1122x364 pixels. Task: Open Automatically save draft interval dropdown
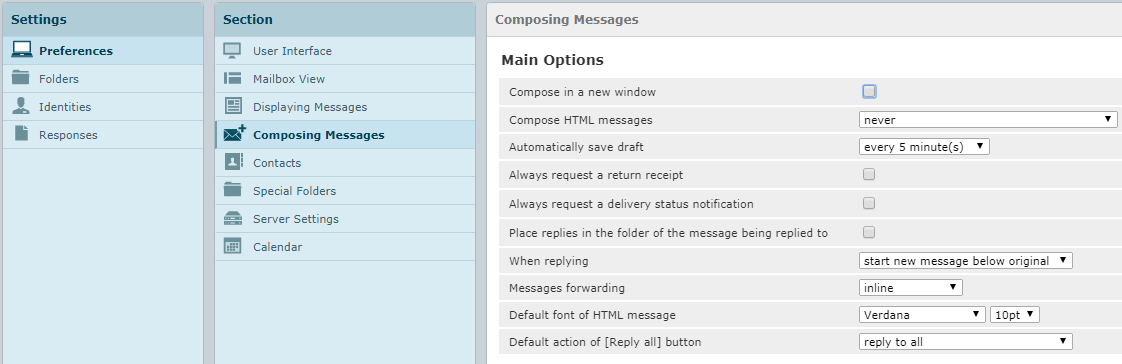coord(924,147)
